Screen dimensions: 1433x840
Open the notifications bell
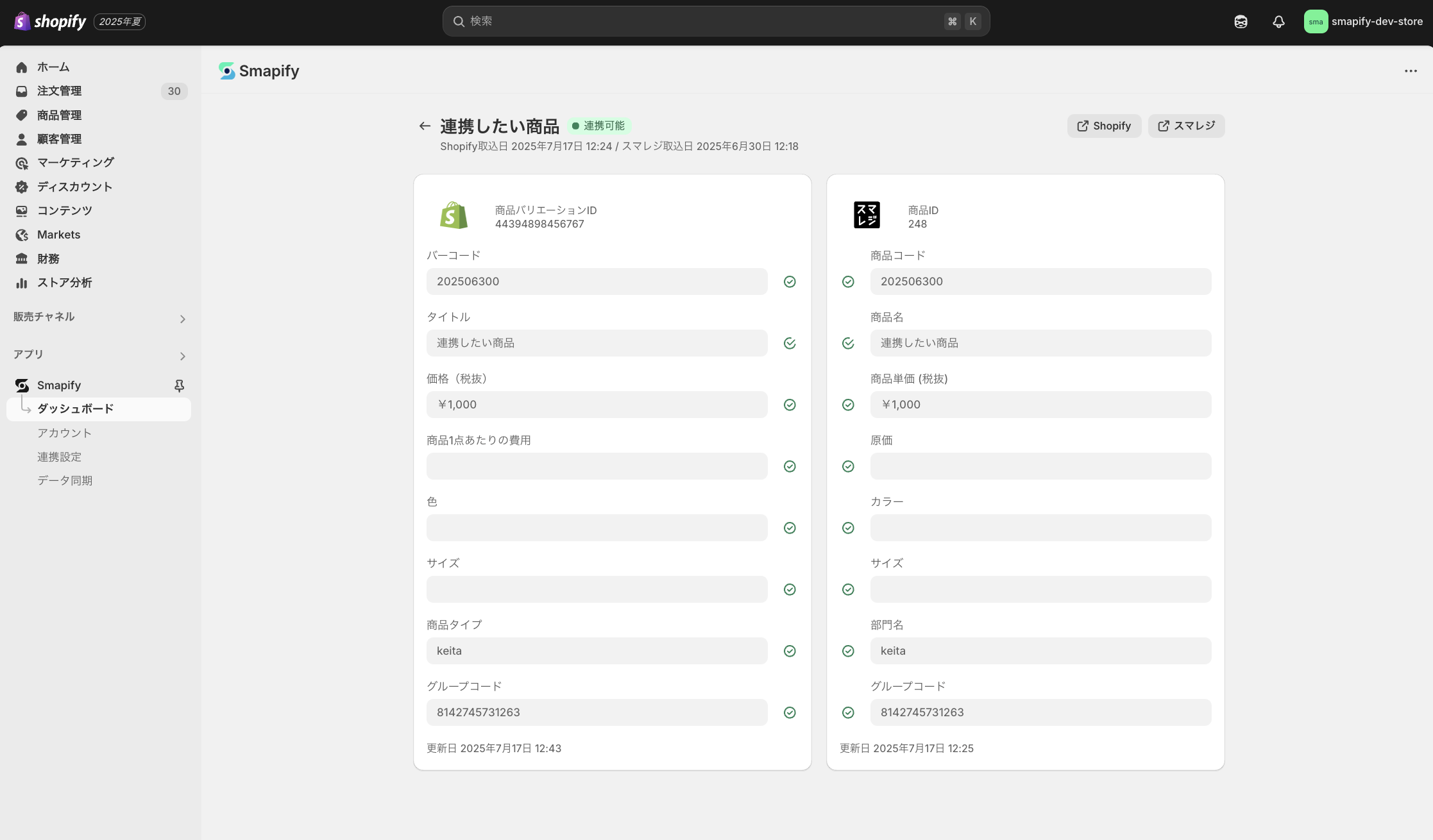tap(1278, 21)
